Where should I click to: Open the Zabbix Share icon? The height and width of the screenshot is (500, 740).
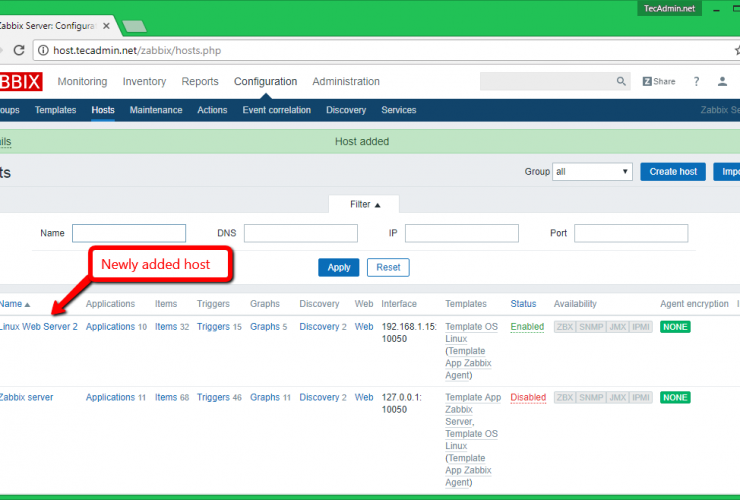pyautogui.click(x=659, y=82)
